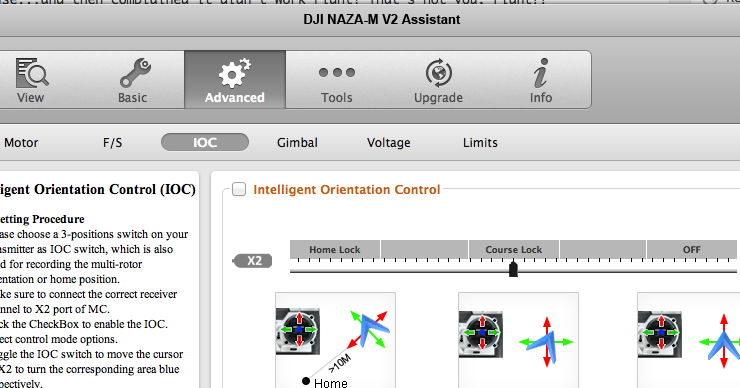
Task: Switch to the Gimbal sub-tab
Action: click(x=297, y=143)
